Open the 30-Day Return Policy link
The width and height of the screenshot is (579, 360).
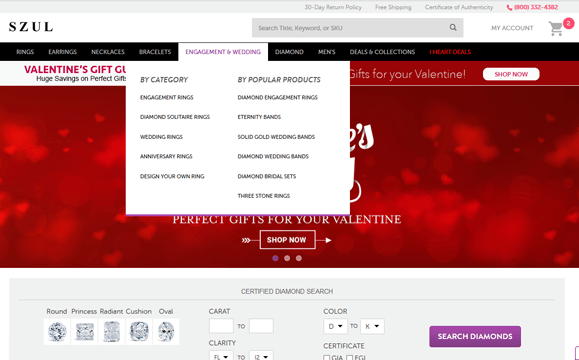(333, 7)
